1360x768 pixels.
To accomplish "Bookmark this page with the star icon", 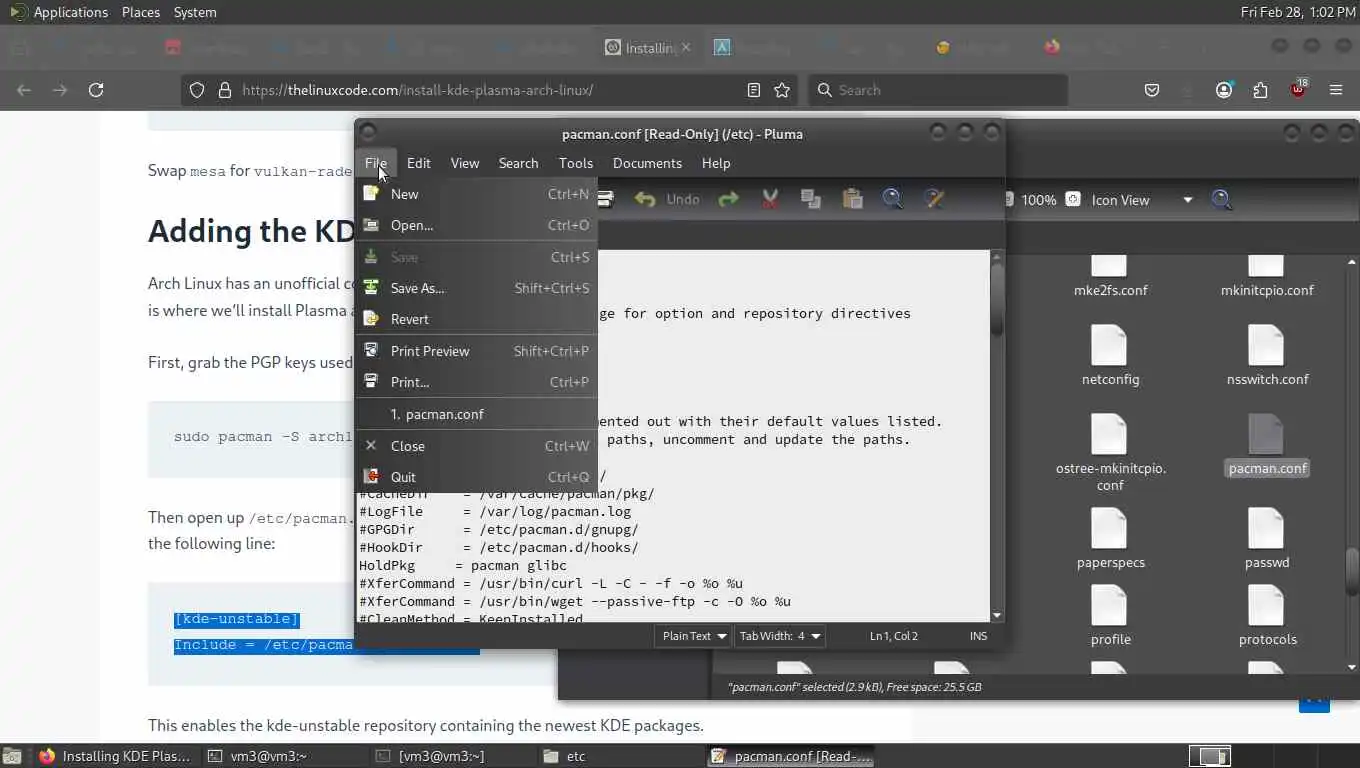I will click(782, 90).
